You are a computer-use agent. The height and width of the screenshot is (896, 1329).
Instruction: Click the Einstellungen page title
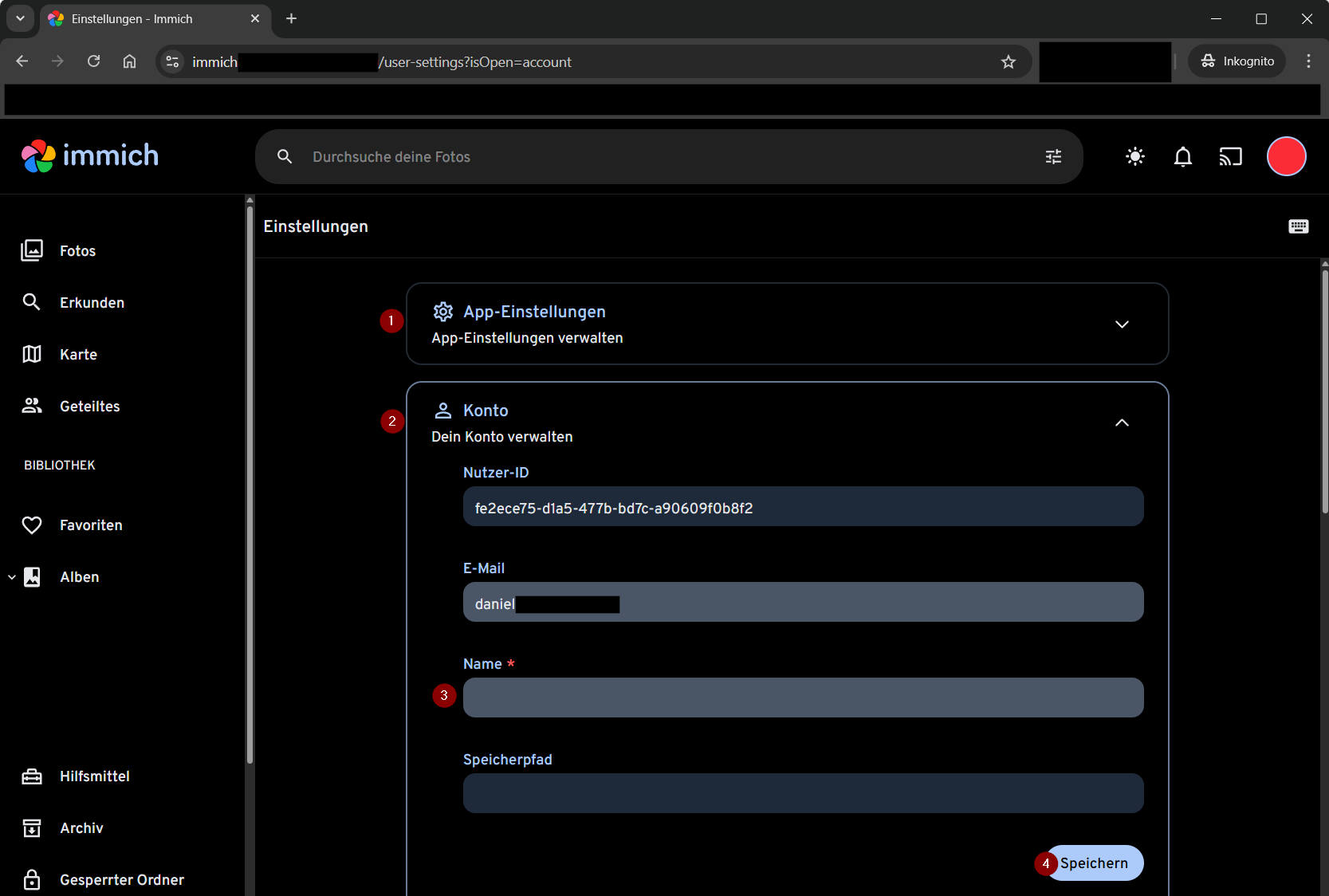point(316,226)
